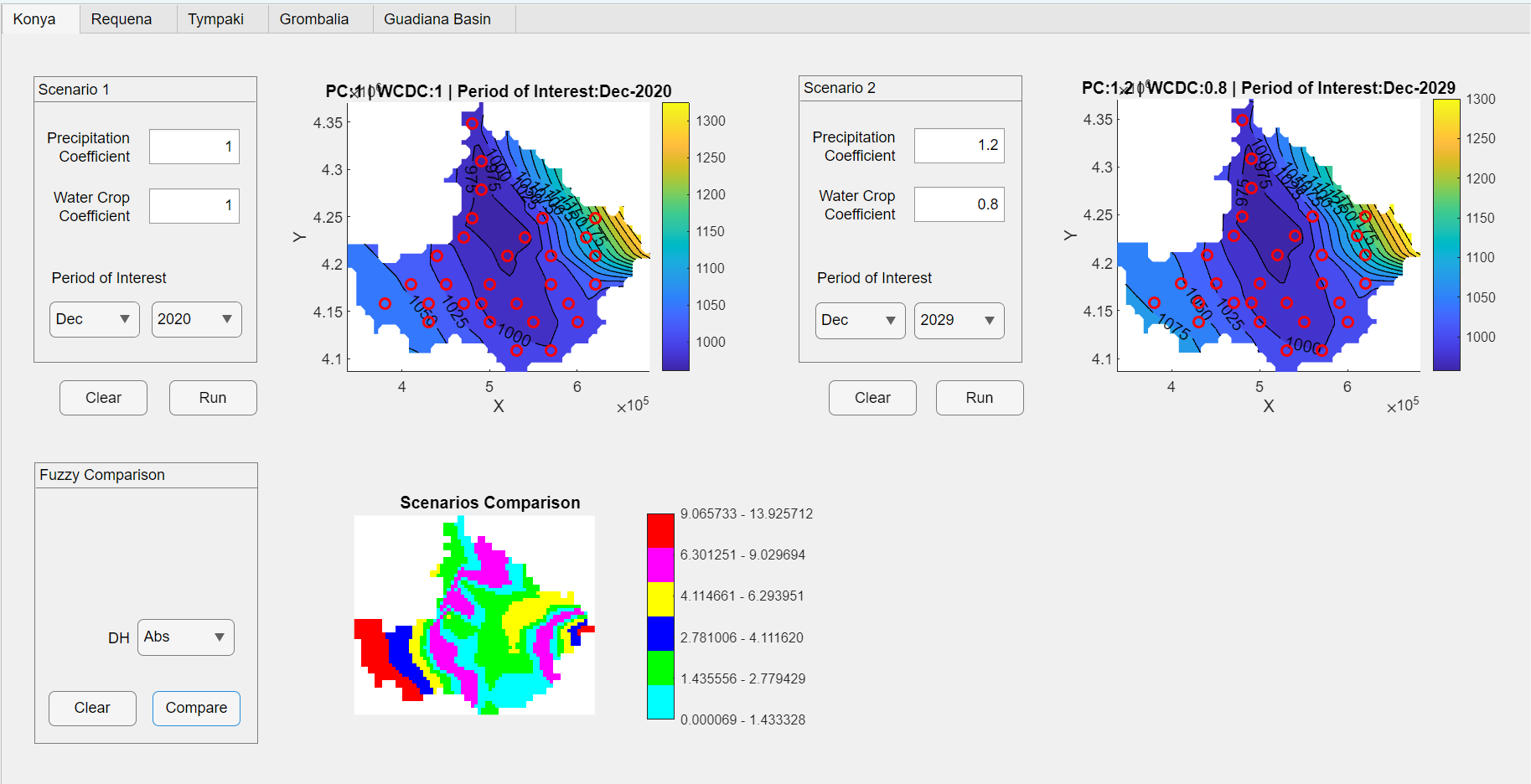Run Scenario 1

pos(213,398)
